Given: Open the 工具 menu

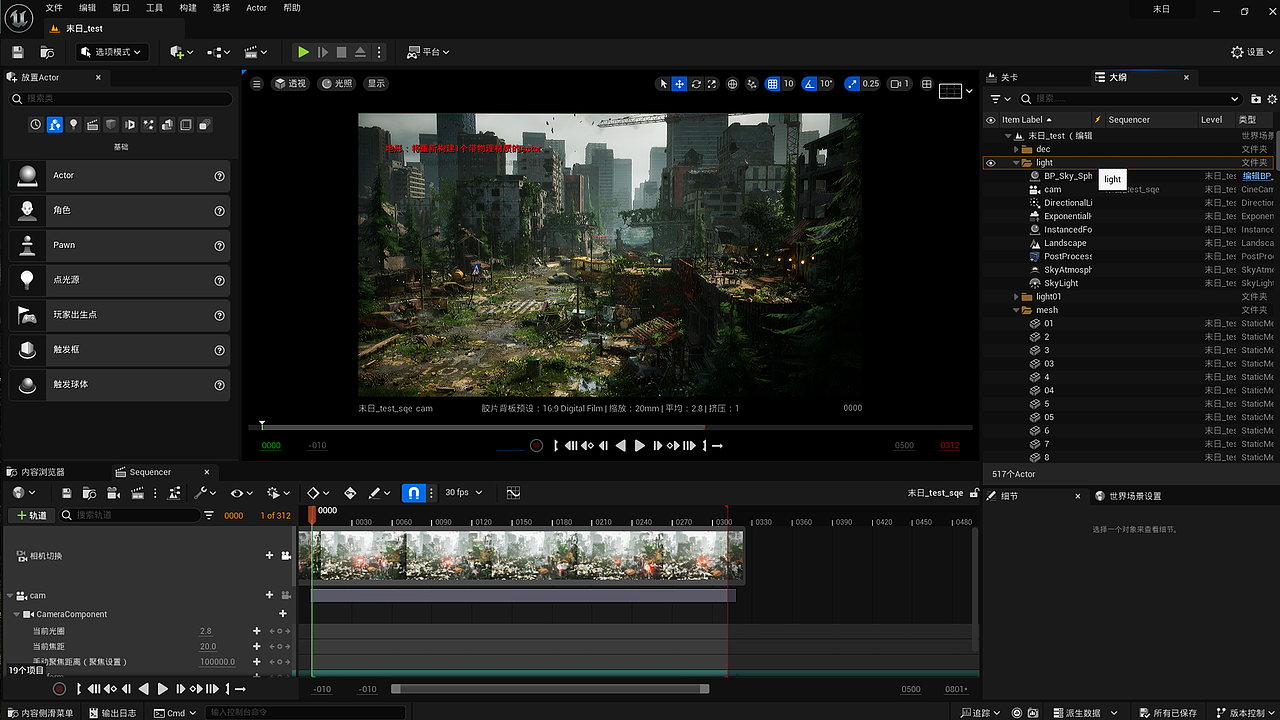Looking at the screenshot, I should [154, 8].
